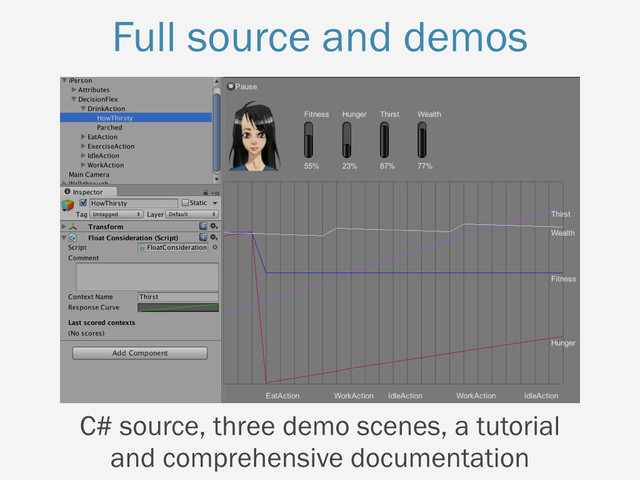The width and height of the screenshot is (640, 480).
Task: Expand the Transform component
Action: [x=64, y=226]
